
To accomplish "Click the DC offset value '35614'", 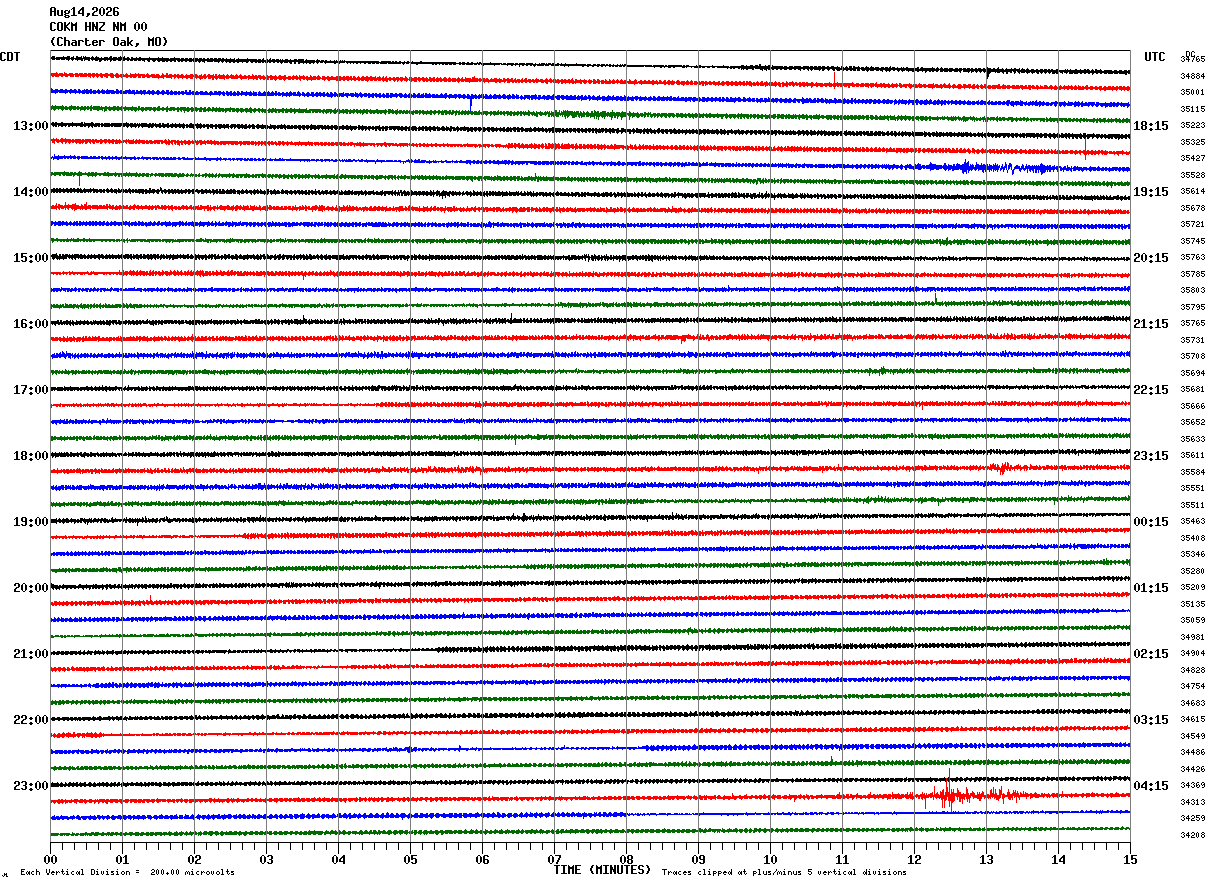I will pyautogui.click(x=1192, y=191).
